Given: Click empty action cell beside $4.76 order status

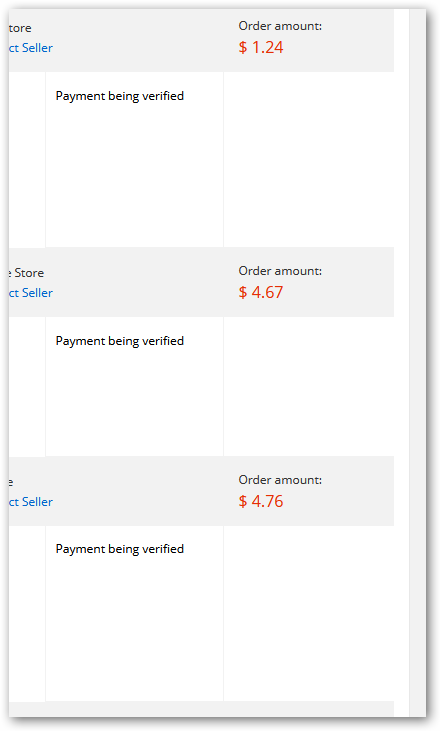Looking at the screenshot, I should click(309, 614).
